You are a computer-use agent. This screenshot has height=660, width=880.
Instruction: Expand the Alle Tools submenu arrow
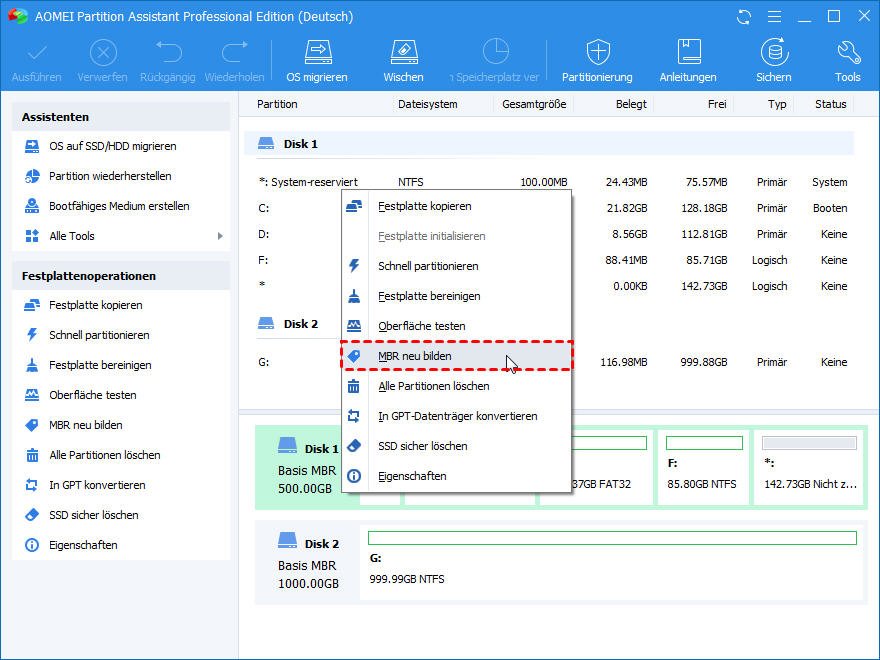coord(220,236)
